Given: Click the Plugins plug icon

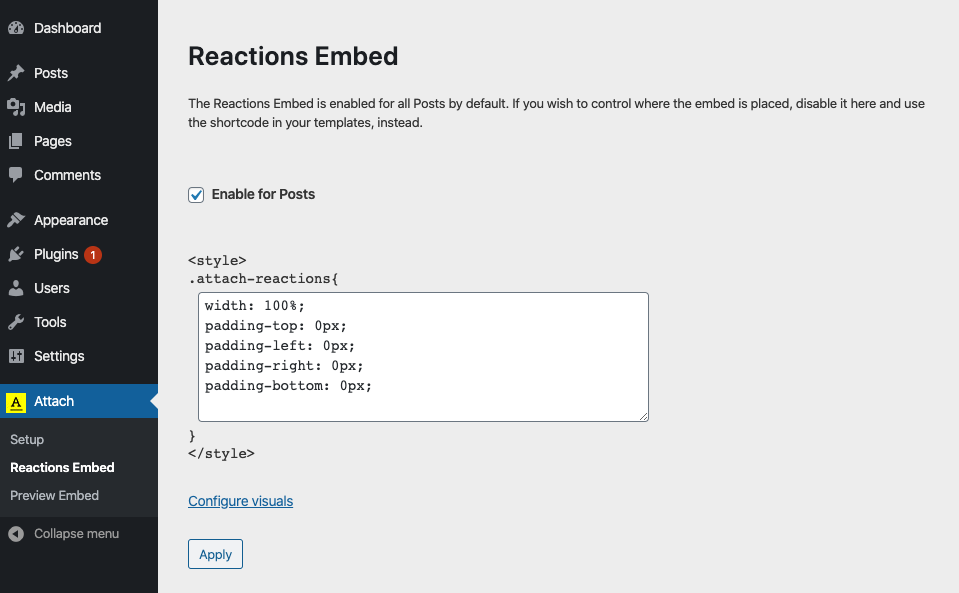Looking at the screenshot, I should [x=16, y=254].
